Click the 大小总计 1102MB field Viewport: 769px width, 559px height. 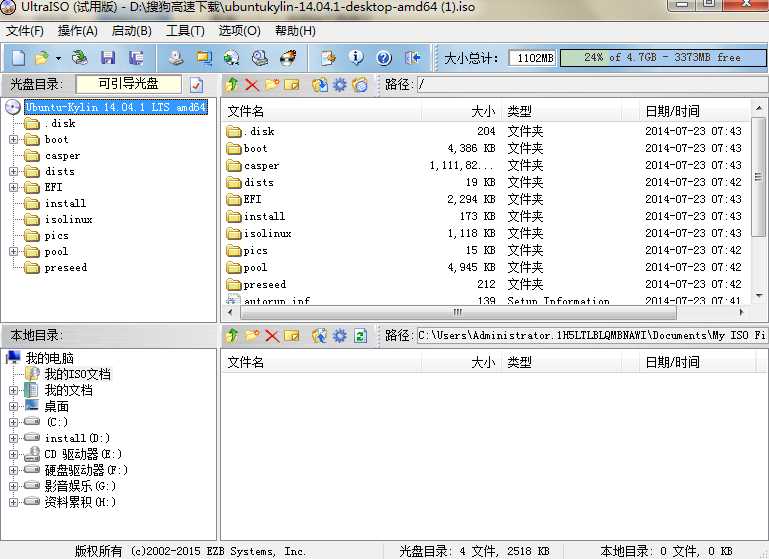click(532, 58)
